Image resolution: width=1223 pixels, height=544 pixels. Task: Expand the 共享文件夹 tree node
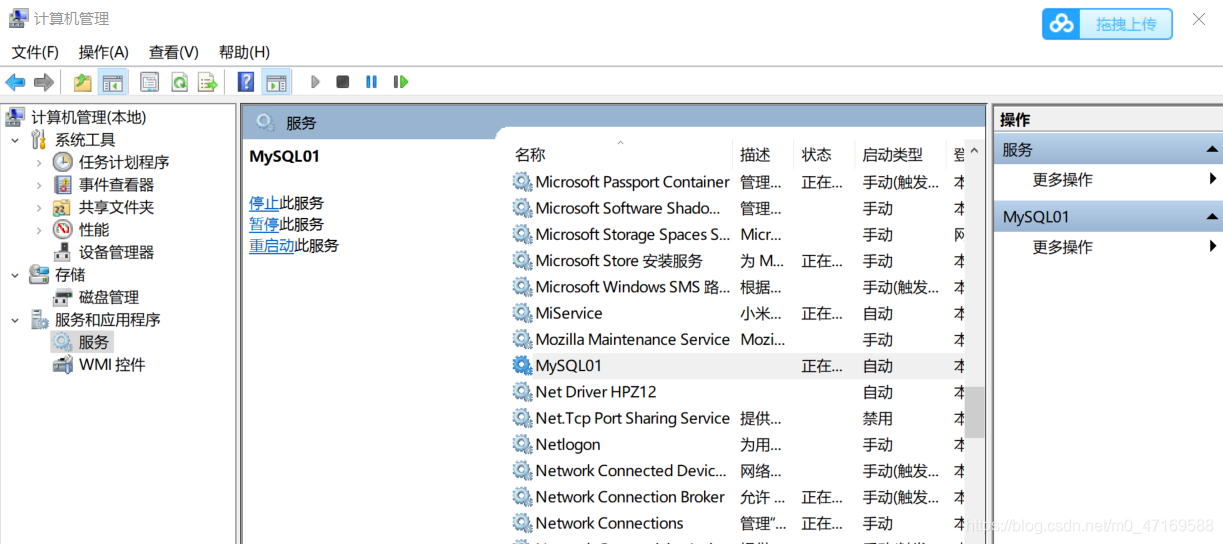[x=39, y=207]
